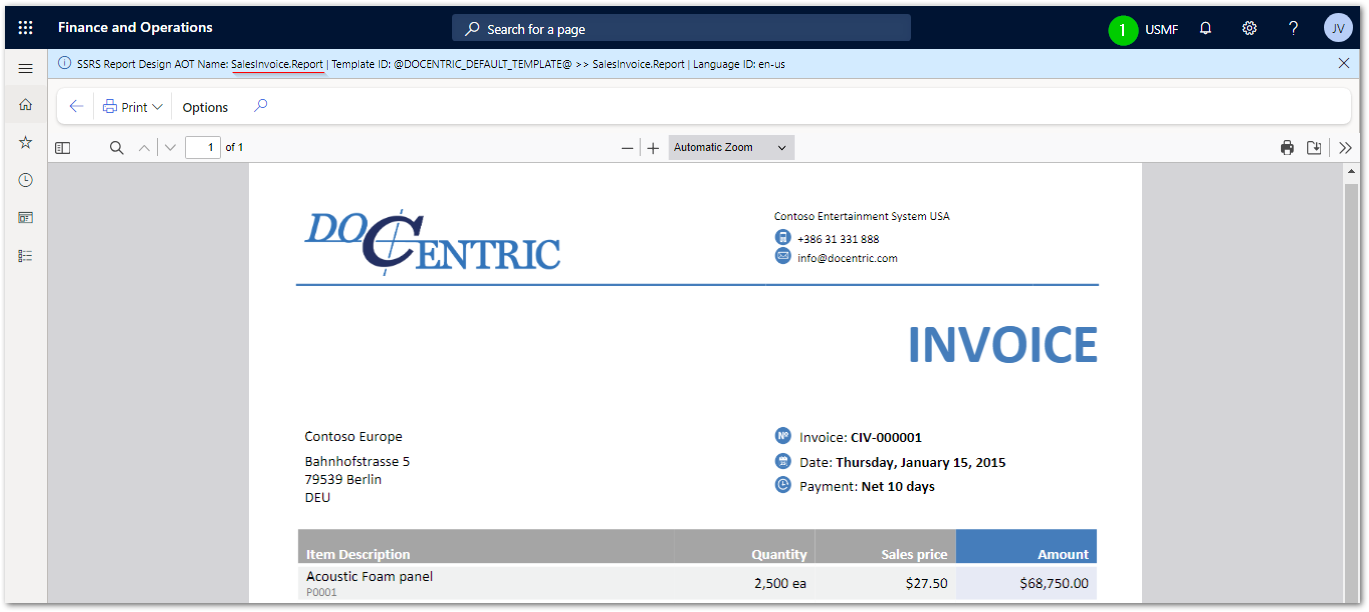Click the action pane search icon
The image size is (1369, 612).
(x=261, y=106)
